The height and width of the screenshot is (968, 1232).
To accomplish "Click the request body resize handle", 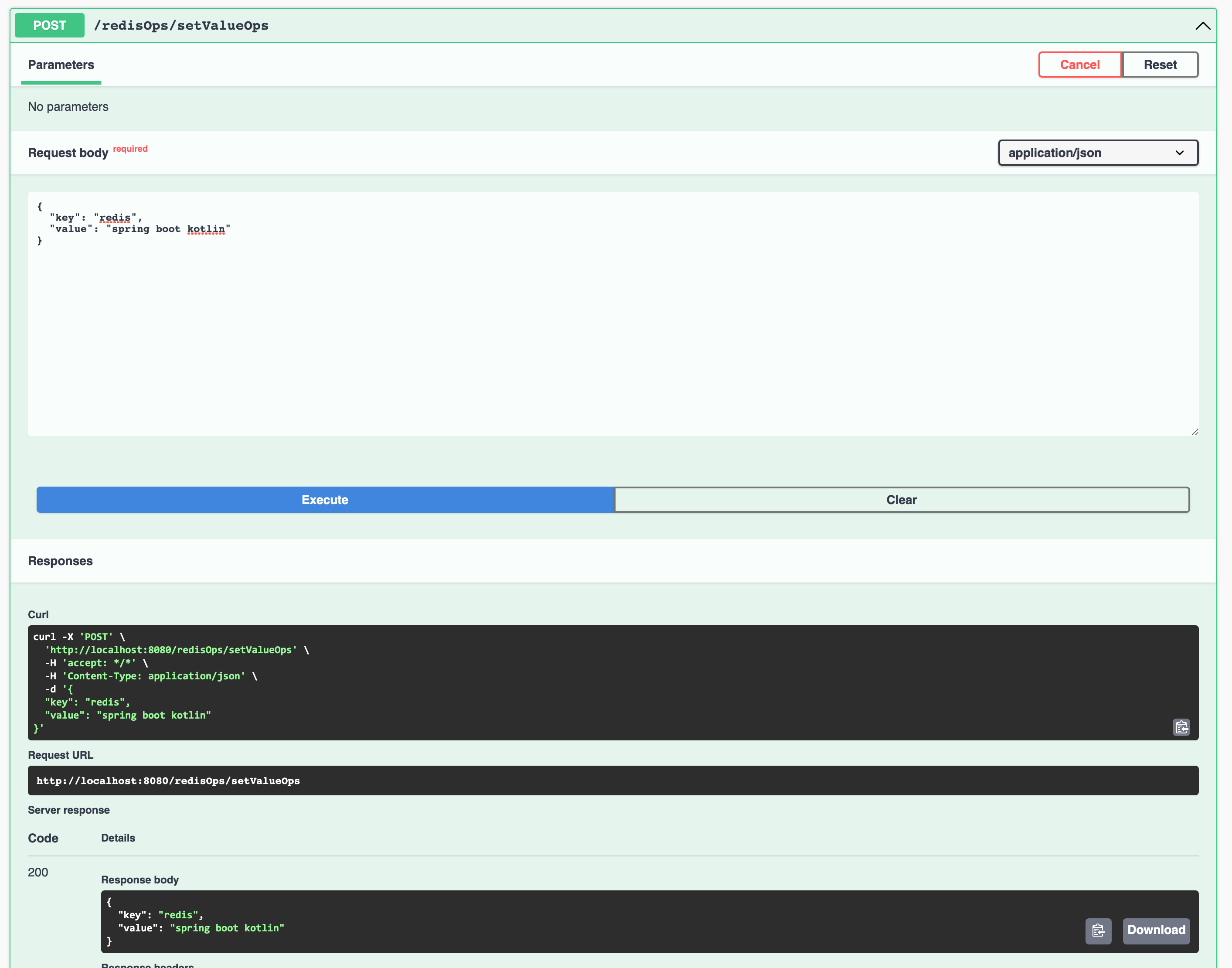I will [1195, 433].
